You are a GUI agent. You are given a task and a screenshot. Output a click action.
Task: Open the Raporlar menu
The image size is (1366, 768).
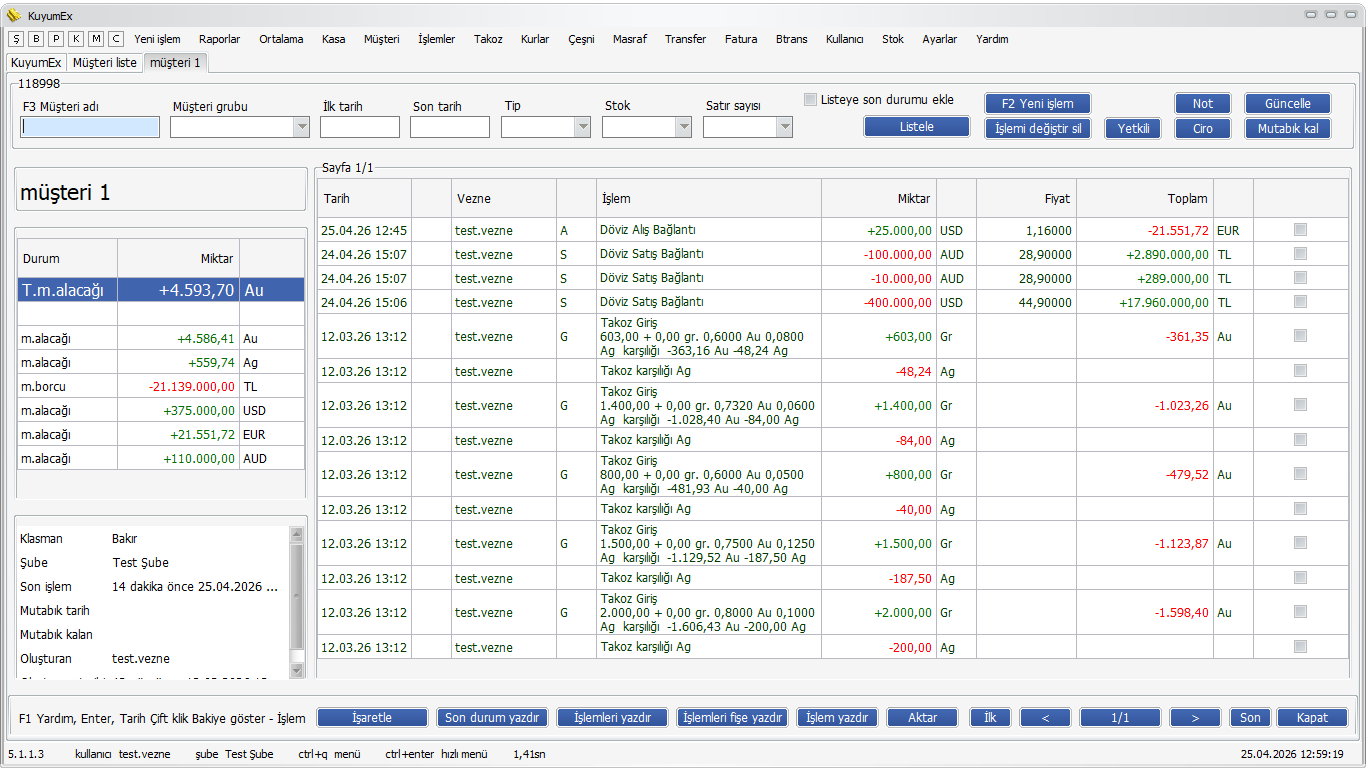[x=219, y=39]
